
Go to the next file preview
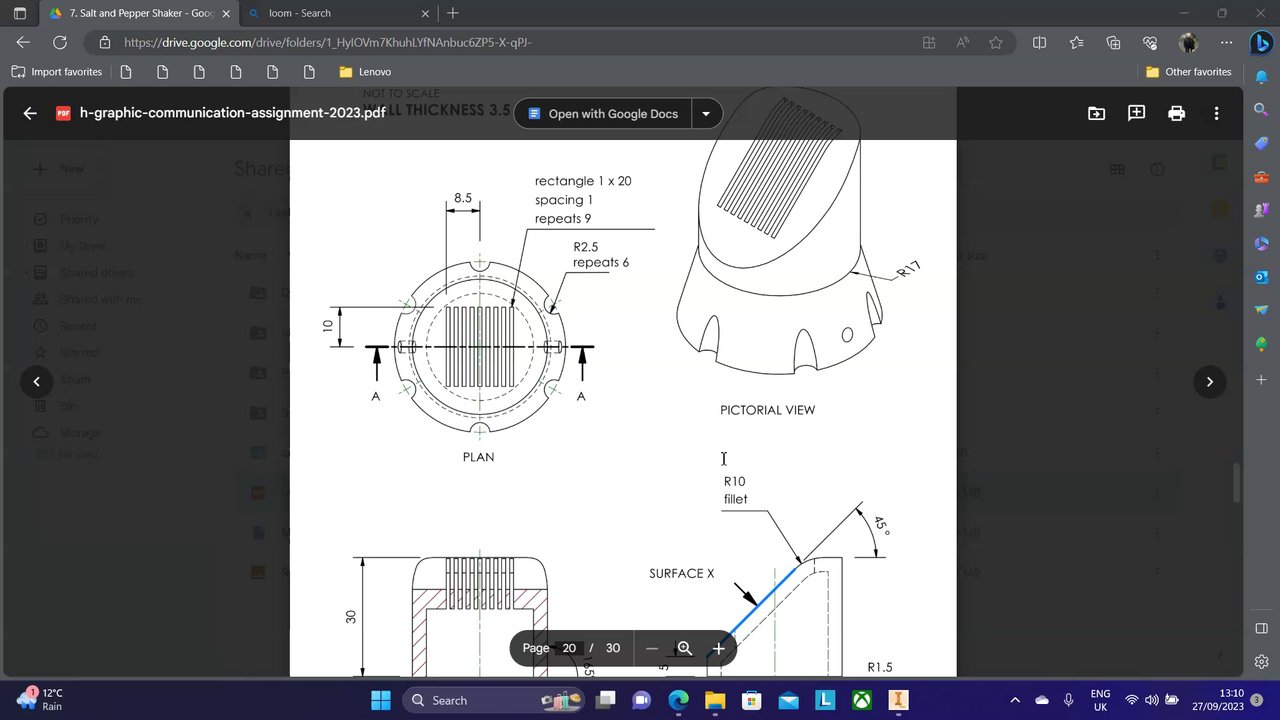click(1210, 381)
